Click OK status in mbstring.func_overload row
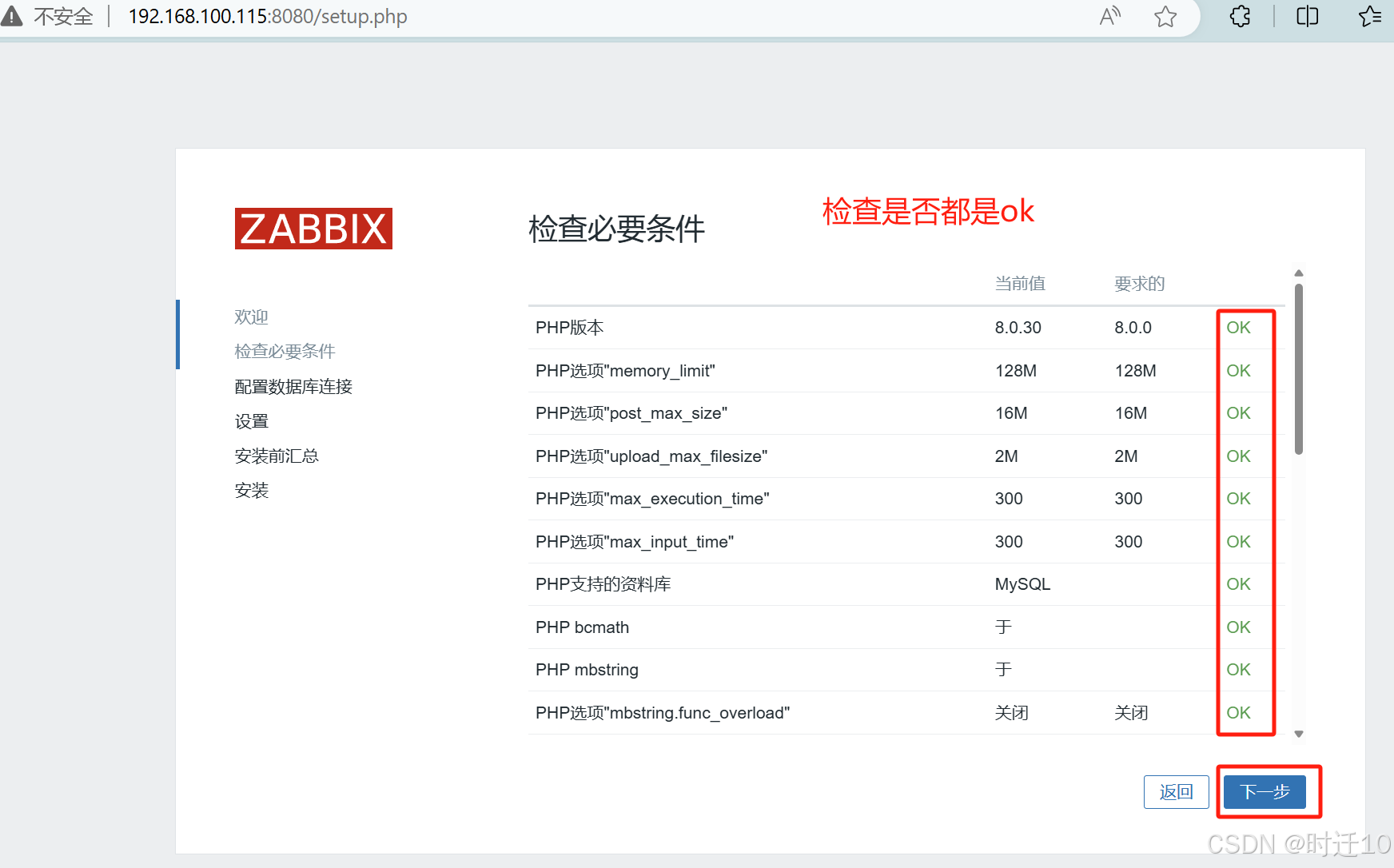The width and height of the screenshot is (1394, 868). pyautogui.click(x=1238, y=713)
